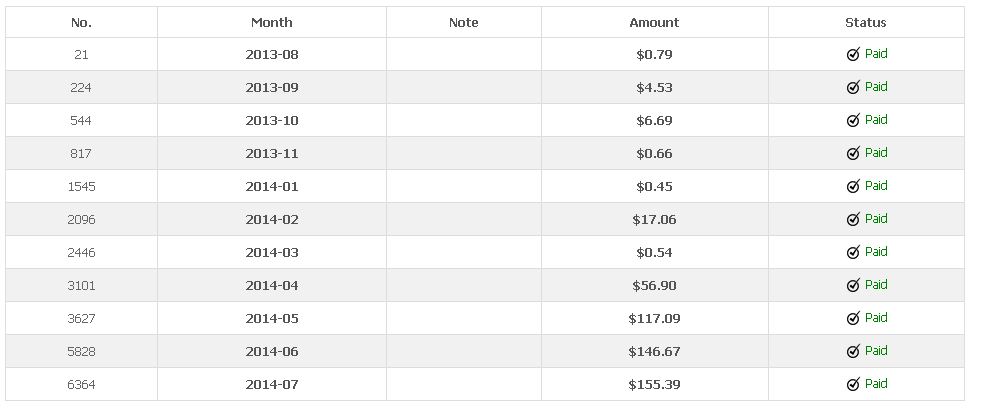982x412 pixels.
Task: Click the Paid status text for 2014-05
Action: [x=876, y=317]
